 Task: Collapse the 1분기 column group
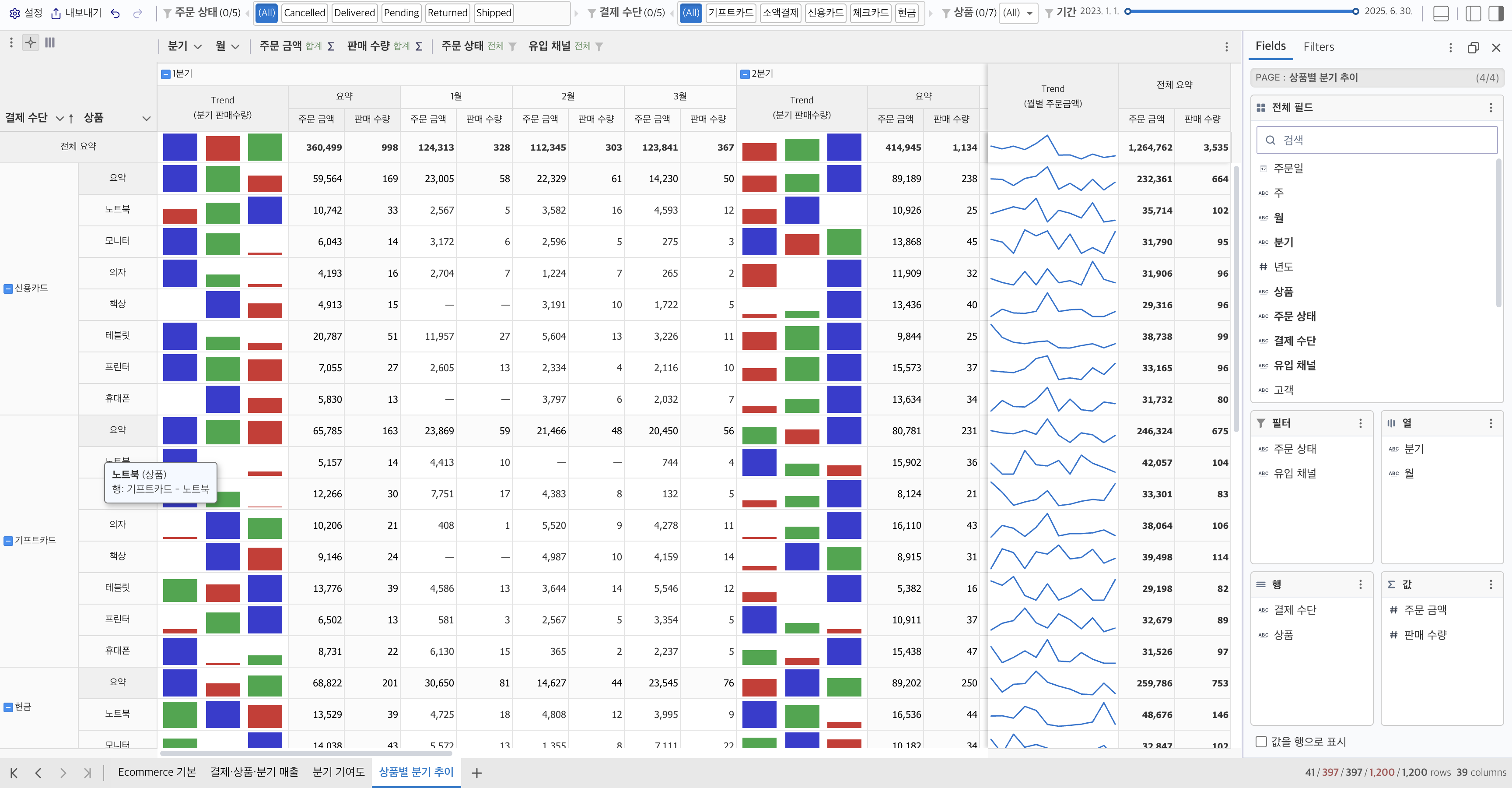pos(166,74)
